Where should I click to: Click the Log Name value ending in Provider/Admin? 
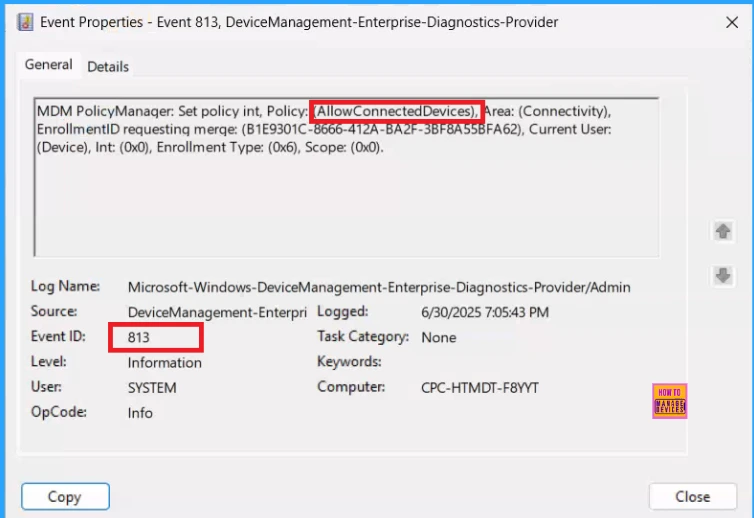coord(379,287)
